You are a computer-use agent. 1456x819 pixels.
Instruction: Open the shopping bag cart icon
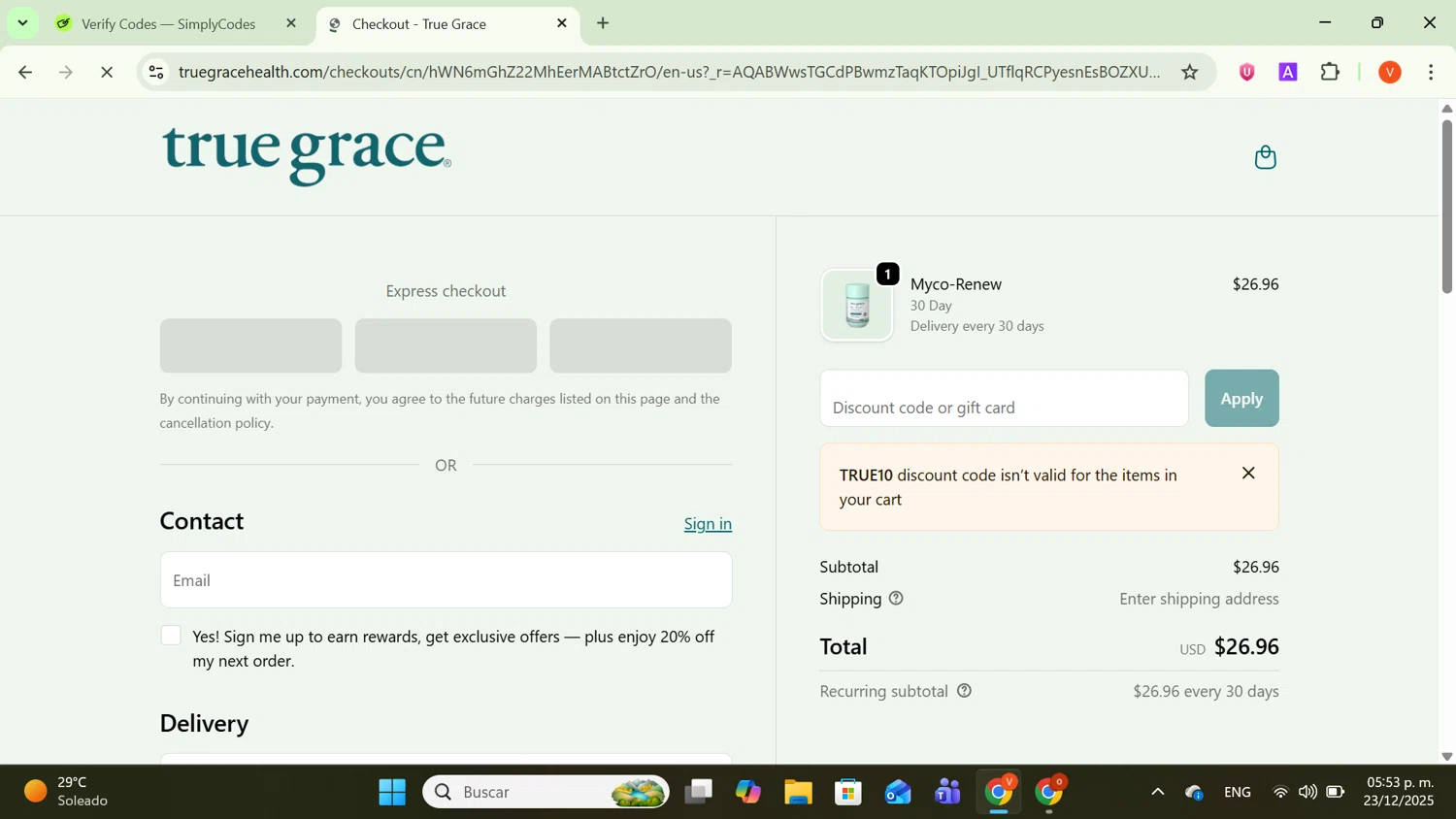tap(1265, 157)
